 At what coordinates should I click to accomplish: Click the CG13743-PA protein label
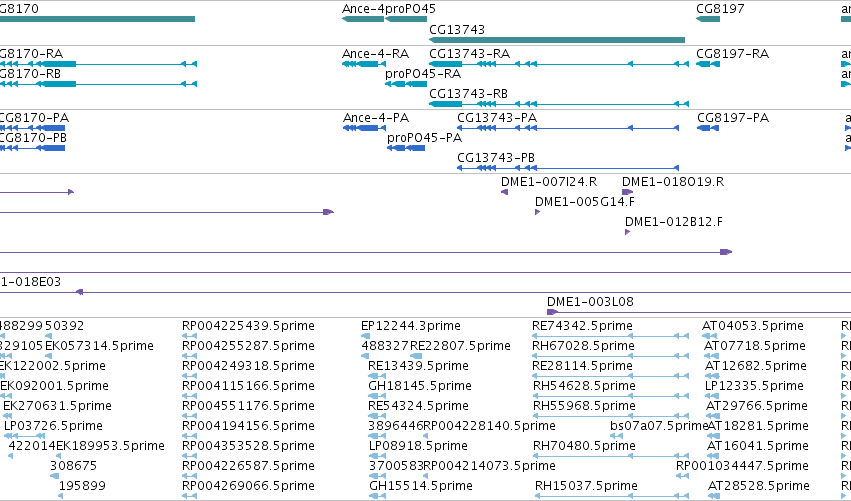[x=497, y=118]
